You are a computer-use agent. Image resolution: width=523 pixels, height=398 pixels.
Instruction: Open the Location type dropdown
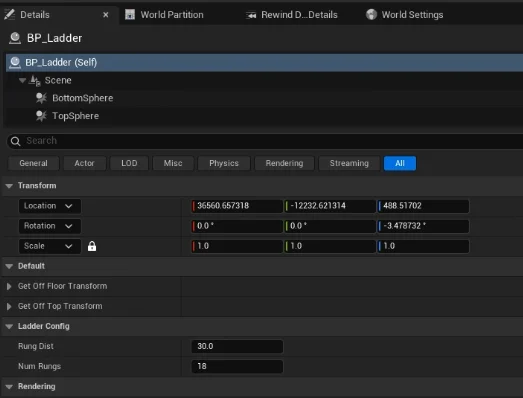[x=49, y=206]
